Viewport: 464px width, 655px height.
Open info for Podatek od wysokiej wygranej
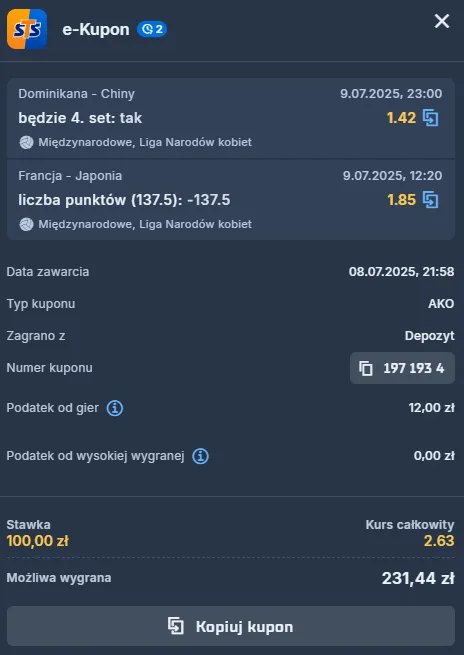coord(200,456)
